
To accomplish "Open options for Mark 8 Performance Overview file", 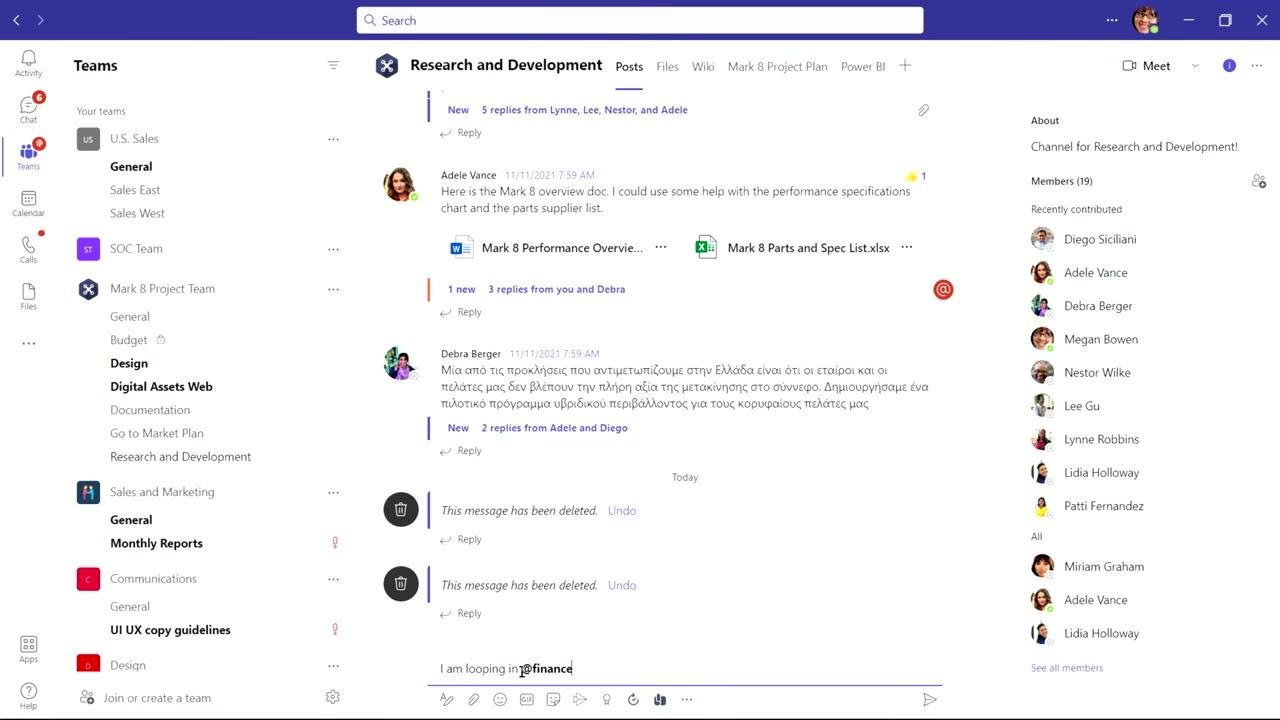I will point(660,247).
